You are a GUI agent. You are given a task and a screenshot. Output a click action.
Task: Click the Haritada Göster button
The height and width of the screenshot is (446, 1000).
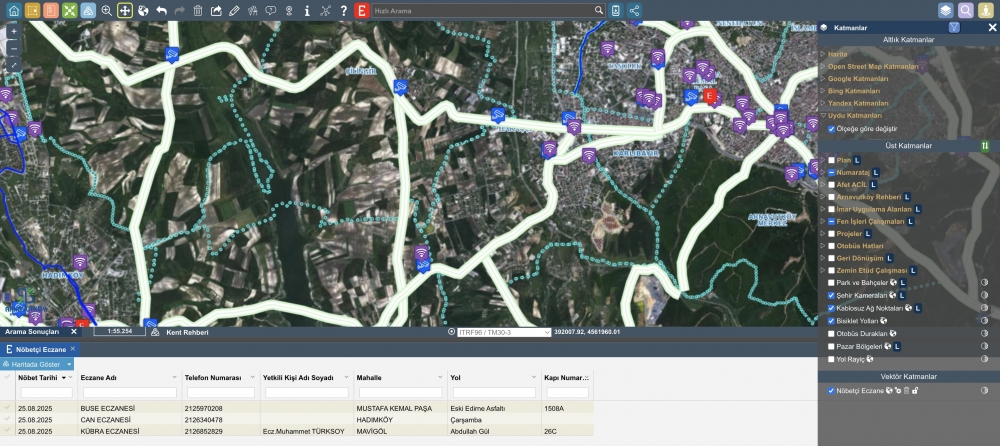pyautogui.click(x=36, y=364)
